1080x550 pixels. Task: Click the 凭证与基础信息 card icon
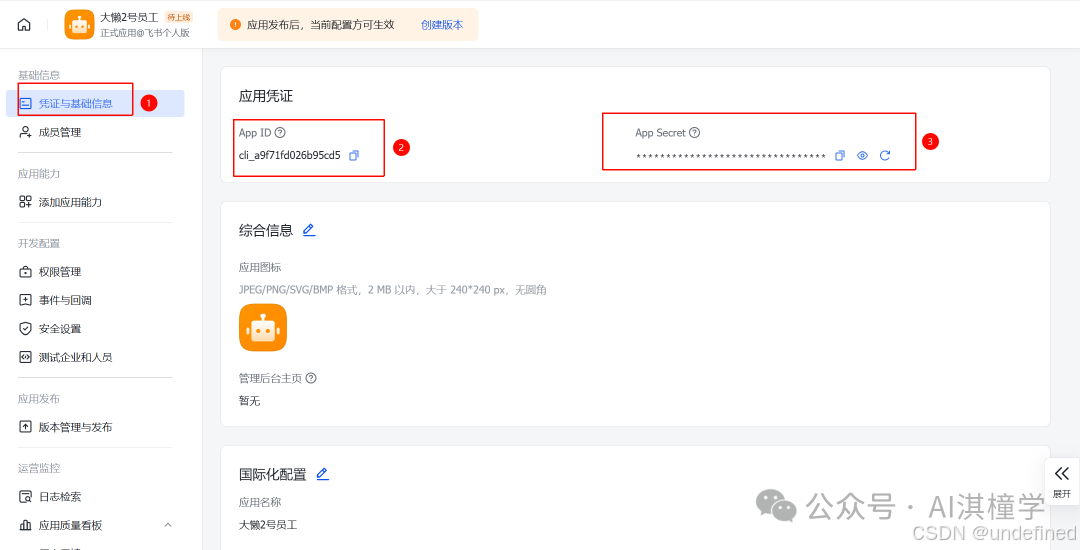pyautogui.click(x=25, y=104)
